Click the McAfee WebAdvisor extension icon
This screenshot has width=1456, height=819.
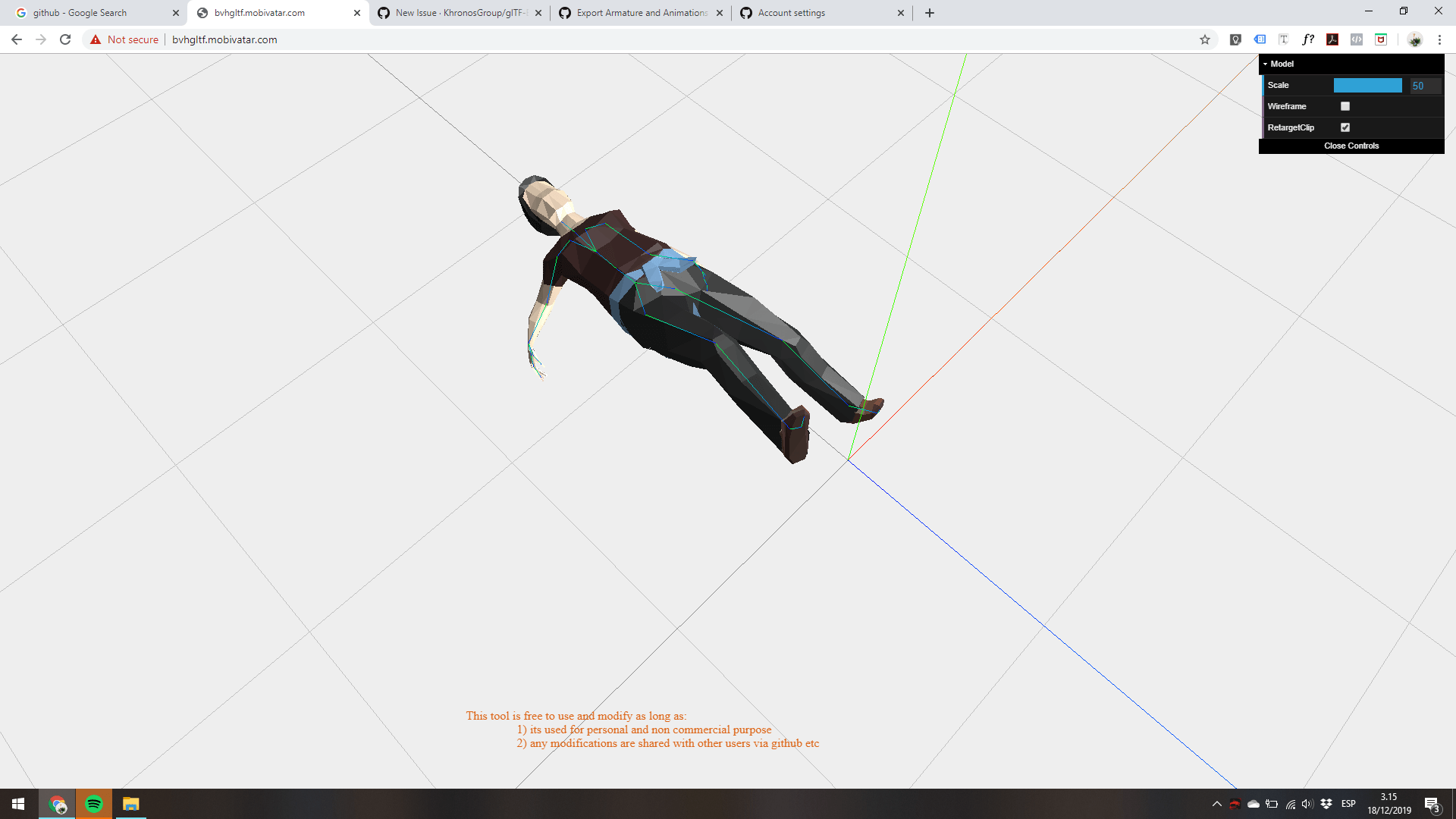pyautogui.click(x=1380, y=39)
